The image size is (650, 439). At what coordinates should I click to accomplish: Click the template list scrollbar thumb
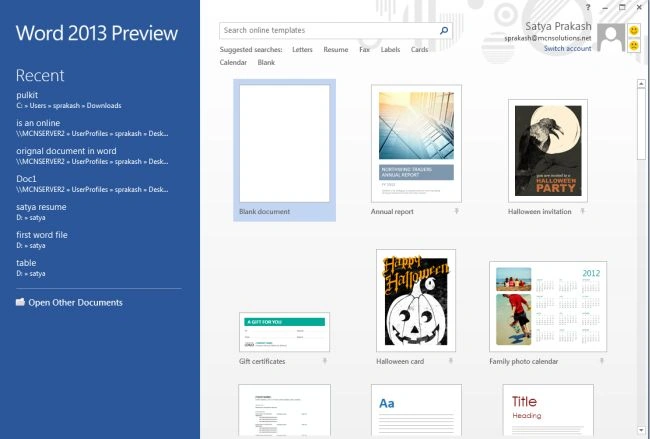(x=641, y=124)
